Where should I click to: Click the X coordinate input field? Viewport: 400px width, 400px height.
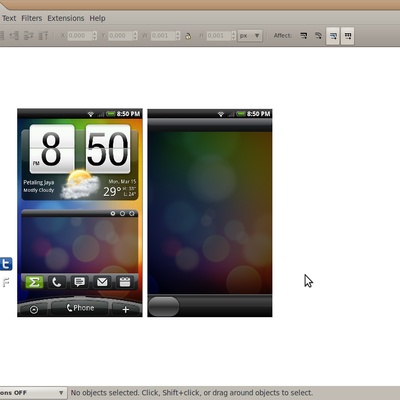point(80,36)
